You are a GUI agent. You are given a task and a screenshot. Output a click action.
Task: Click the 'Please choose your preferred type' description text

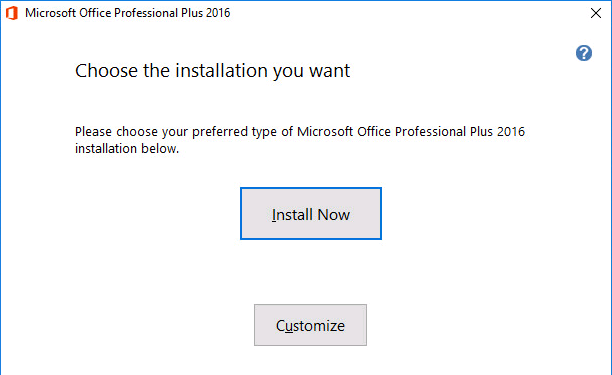pos(300,140)
